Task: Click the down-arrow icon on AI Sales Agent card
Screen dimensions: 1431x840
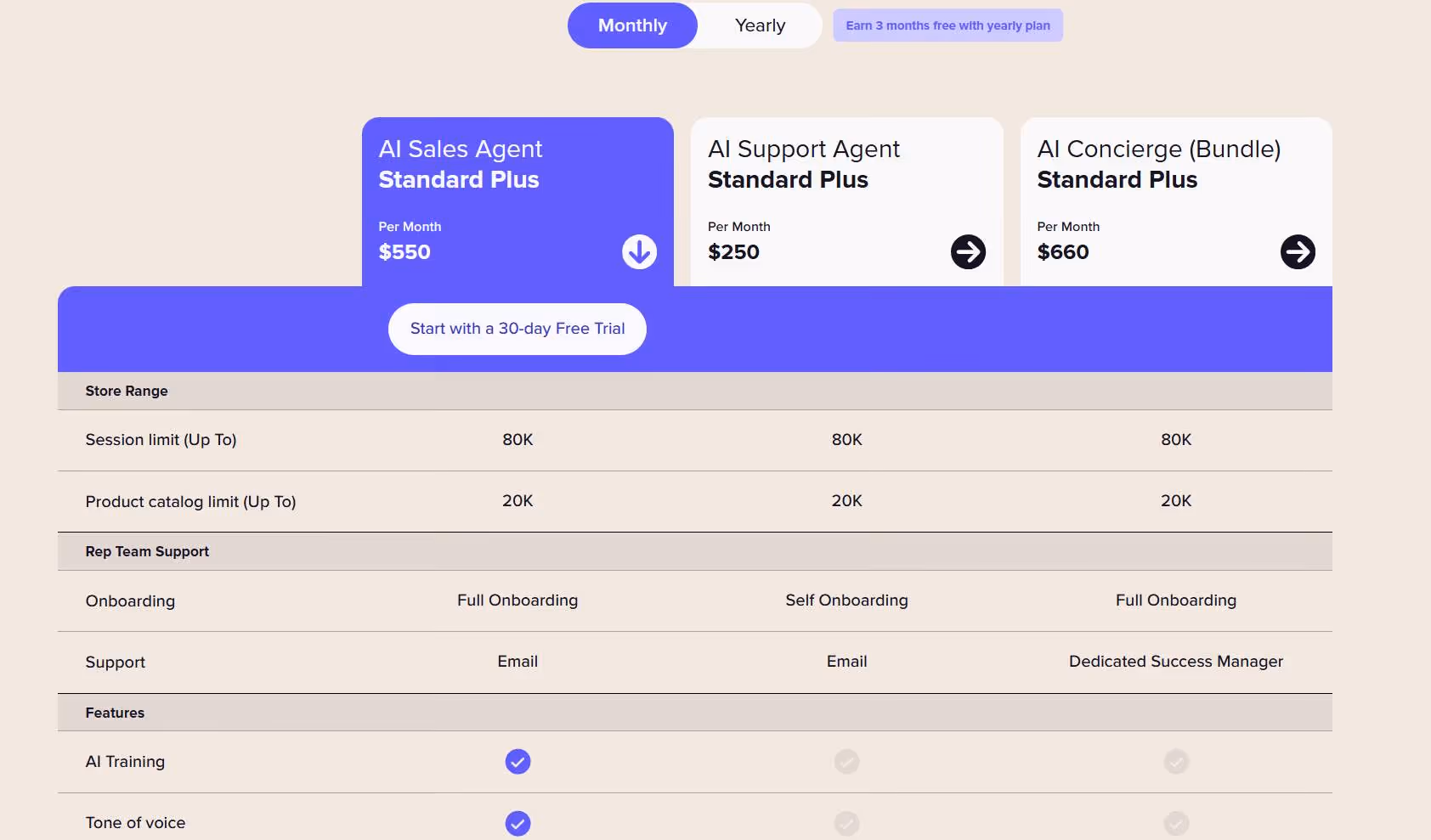Action: pyautogui.click(x=639, y=251)
